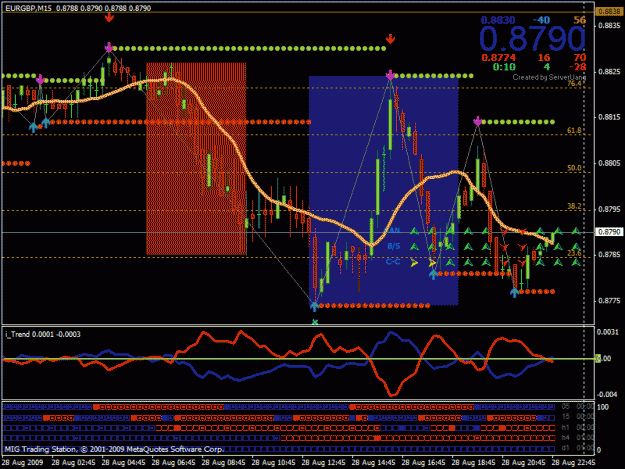Image resolution: width=625 pixels, height=469 pixels.
Task: Click the green arrow beside the FAN label
Action: pyautogui.click(x=415, y=231)
